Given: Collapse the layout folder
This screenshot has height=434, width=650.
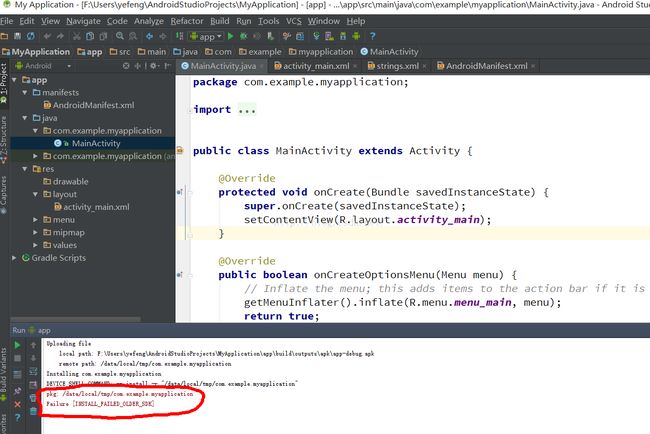Looking at the screenshot, I should click(x=35, y=194).
